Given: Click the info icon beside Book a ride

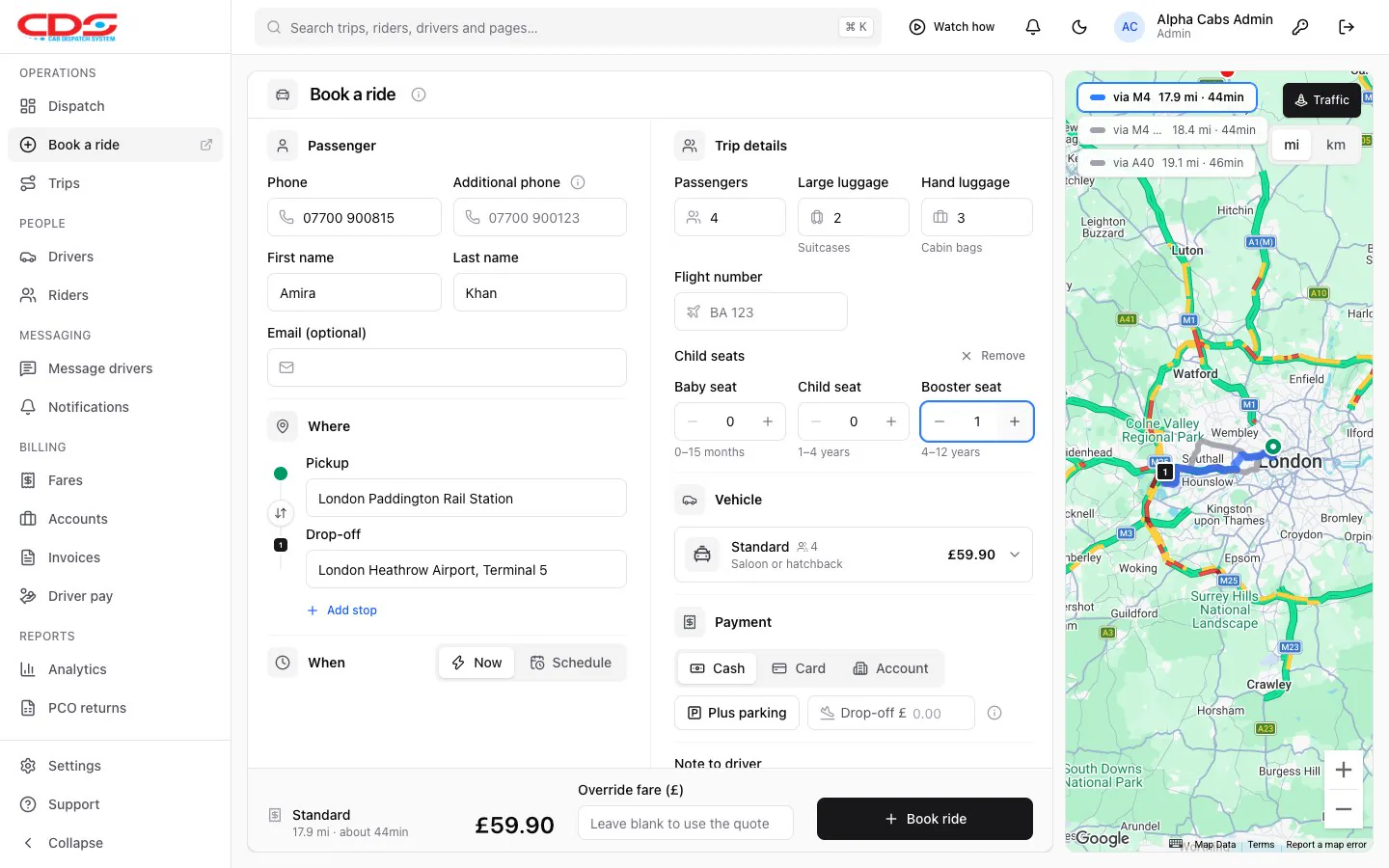Looking at the screenshot, I should tap(419, 95).
